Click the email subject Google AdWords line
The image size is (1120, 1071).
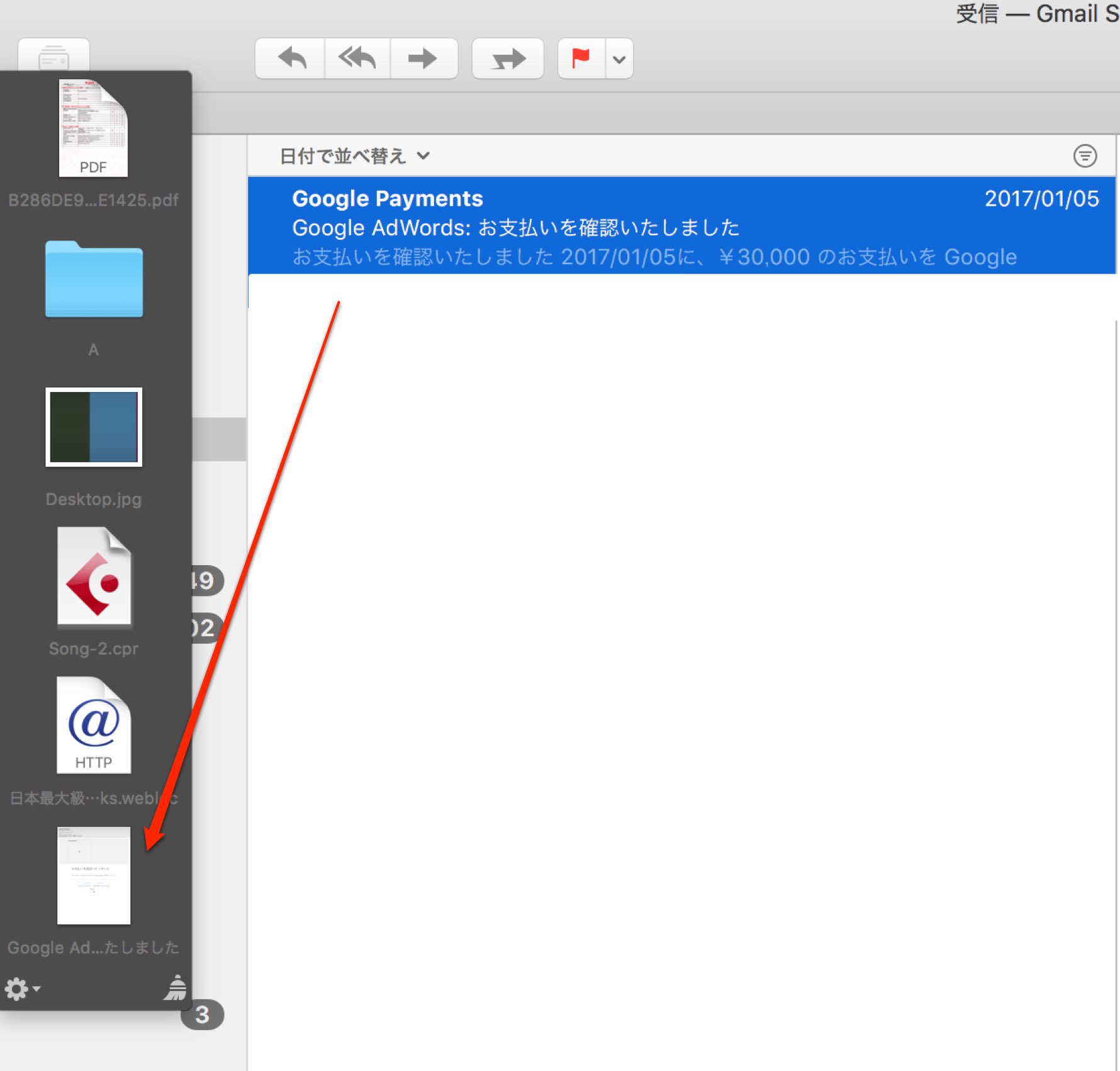(x=515, y=228)
